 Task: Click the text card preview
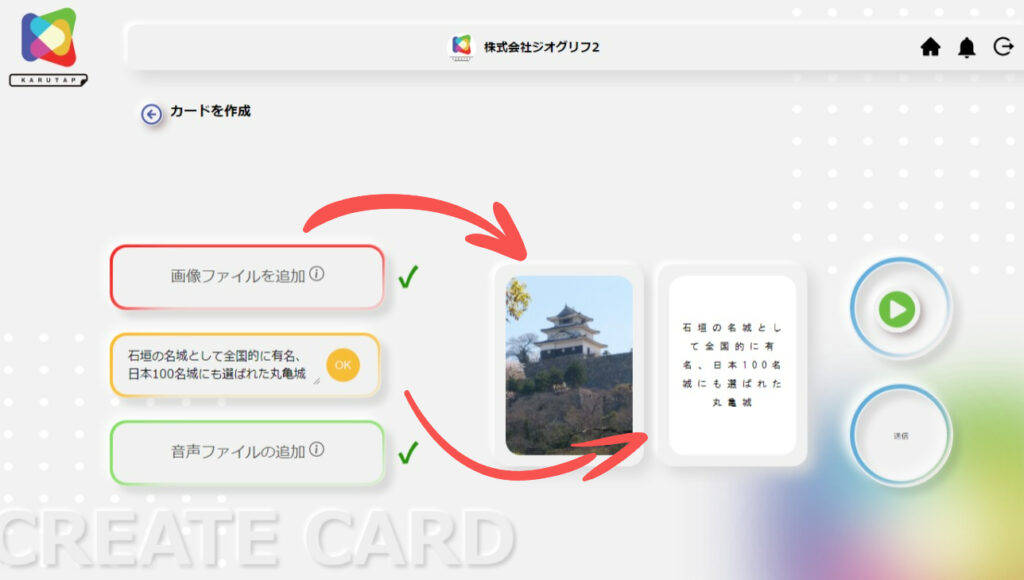coord(732,364)
